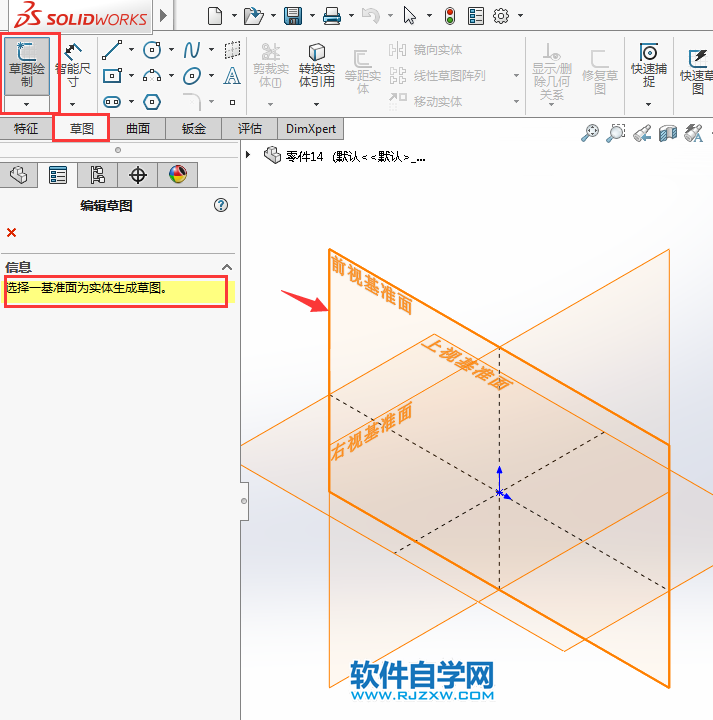The height and width of the screenshot is (720, 713).
Task: Select the Polygon sketch tool
Action: [152, 102]
